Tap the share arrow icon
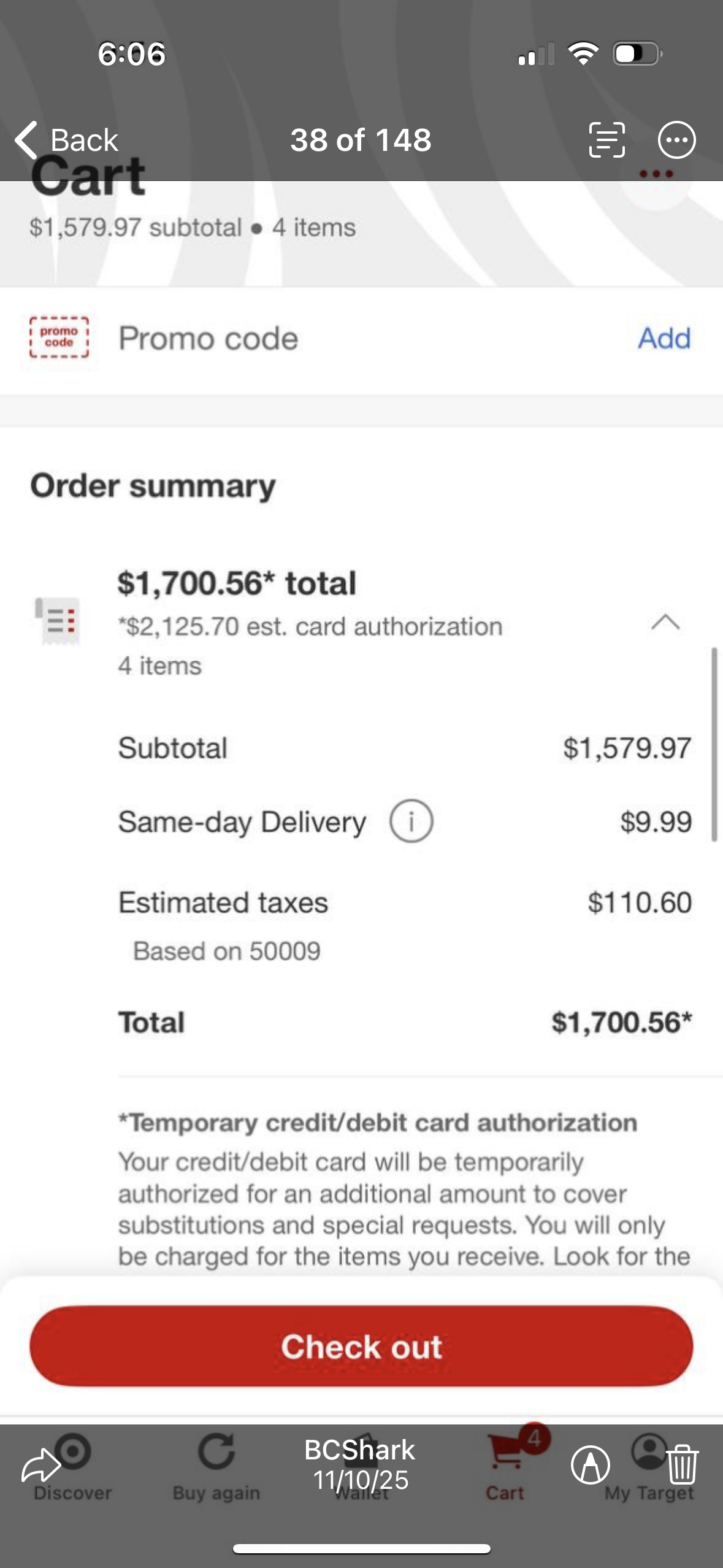Viewport: 723px width, 1568px height. pyautogui.click(x=40, y=1465)
